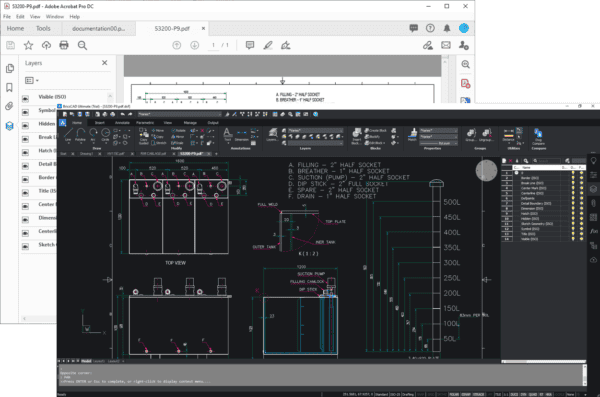The height and width of the screenshot is (397, 600).
Task: Close the Layers panel
Action: point(104,62)
